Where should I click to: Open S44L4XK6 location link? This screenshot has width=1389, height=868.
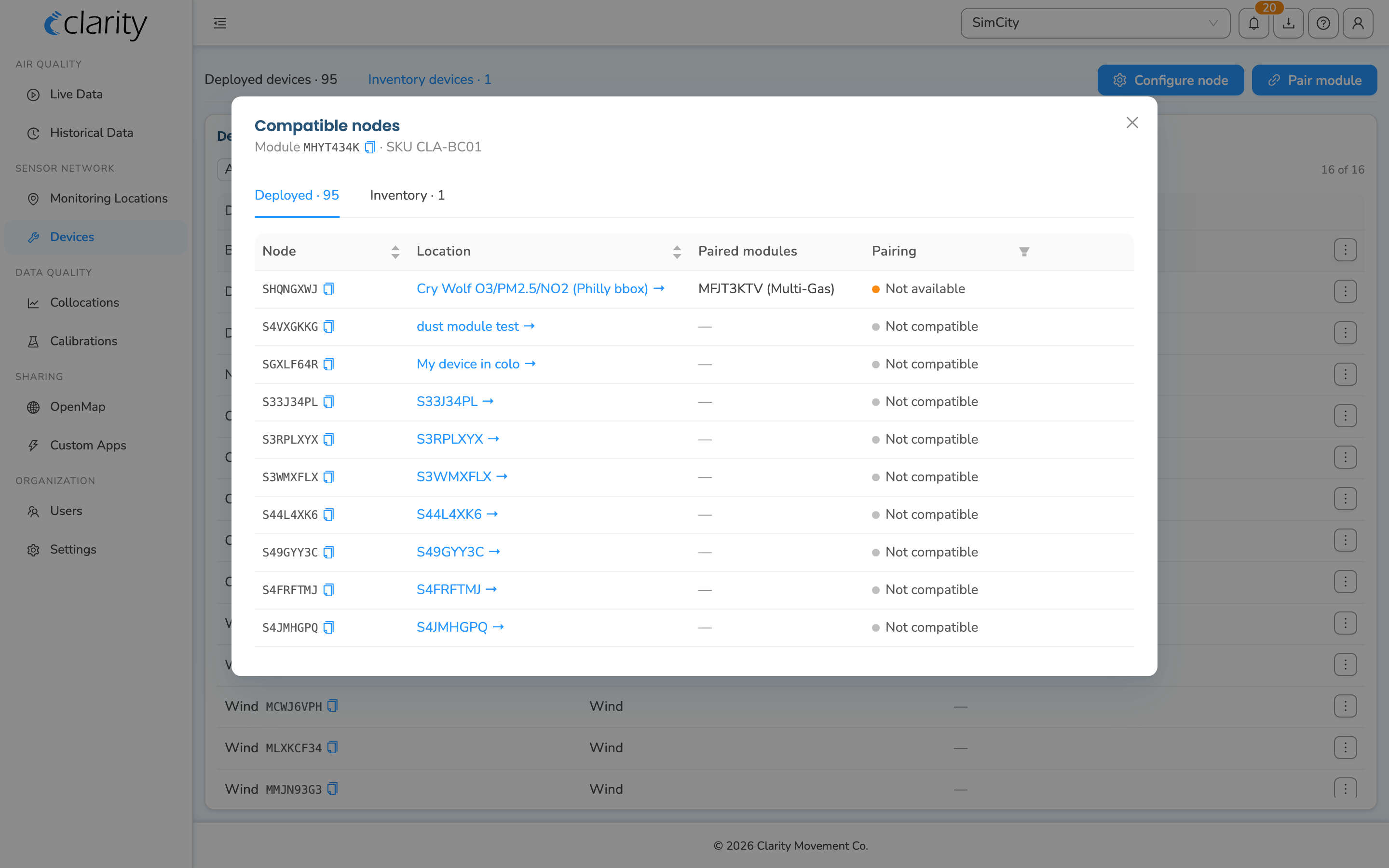click(x=457, y=515)
